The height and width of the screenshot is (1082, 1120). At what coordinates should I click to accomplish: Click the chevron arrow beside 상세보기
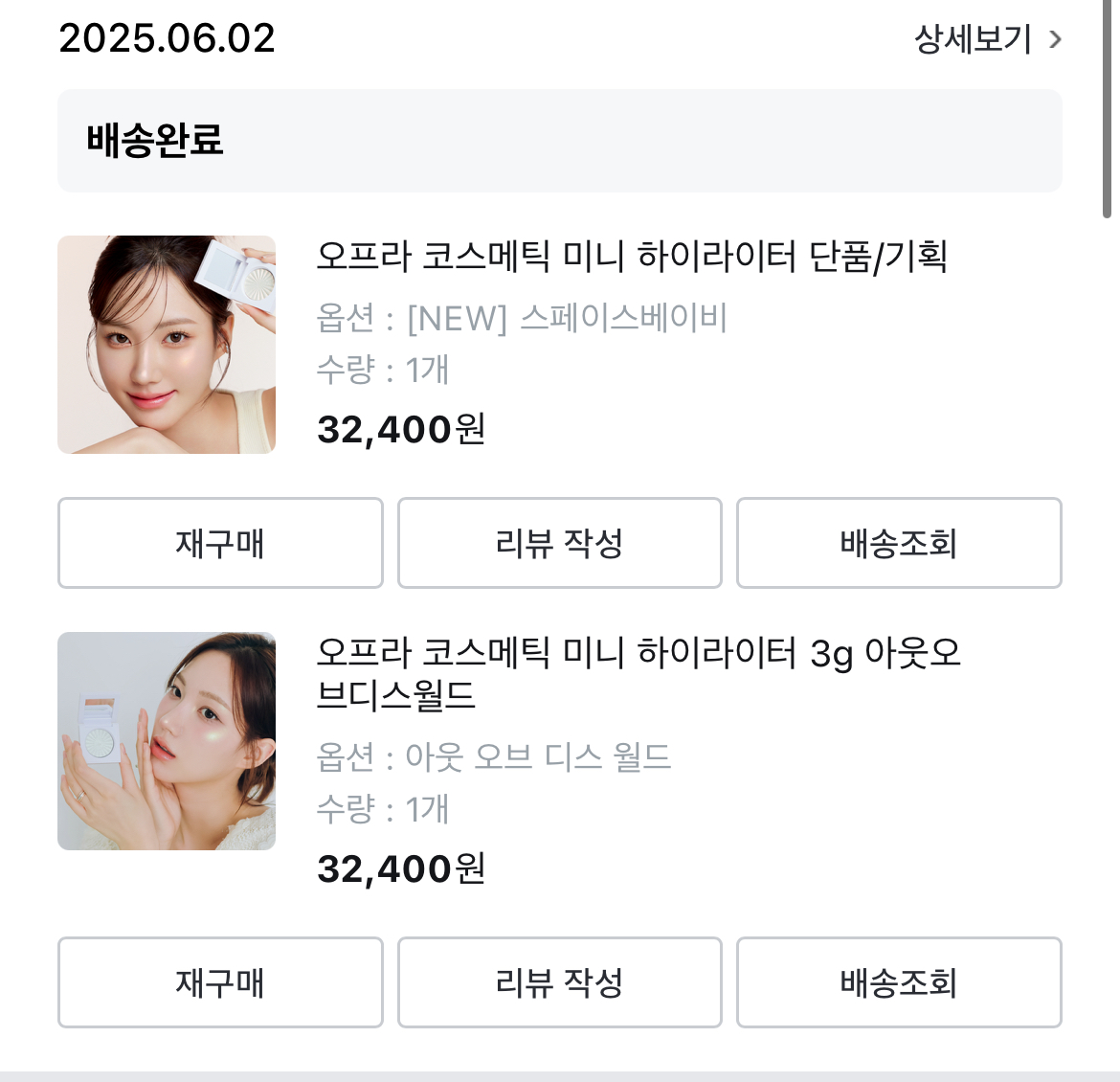(1055, 39)
